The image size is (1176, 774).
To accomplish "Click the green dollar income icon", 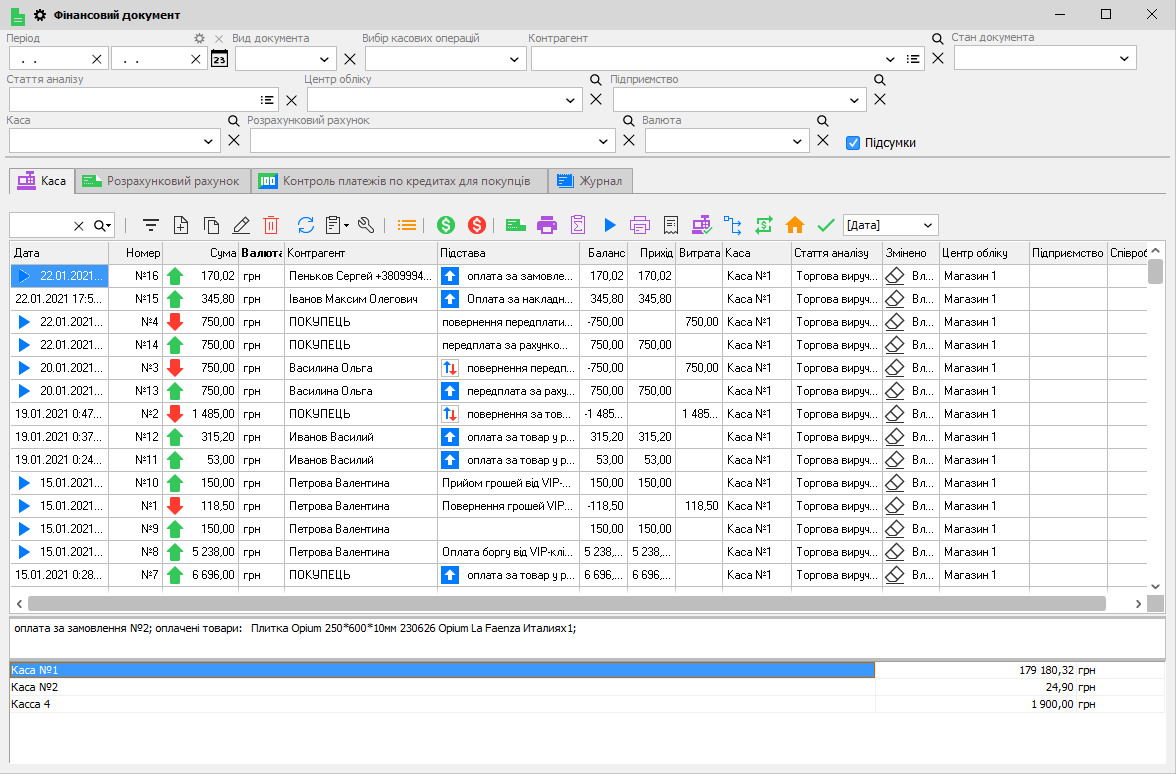I will pos(446,225).
